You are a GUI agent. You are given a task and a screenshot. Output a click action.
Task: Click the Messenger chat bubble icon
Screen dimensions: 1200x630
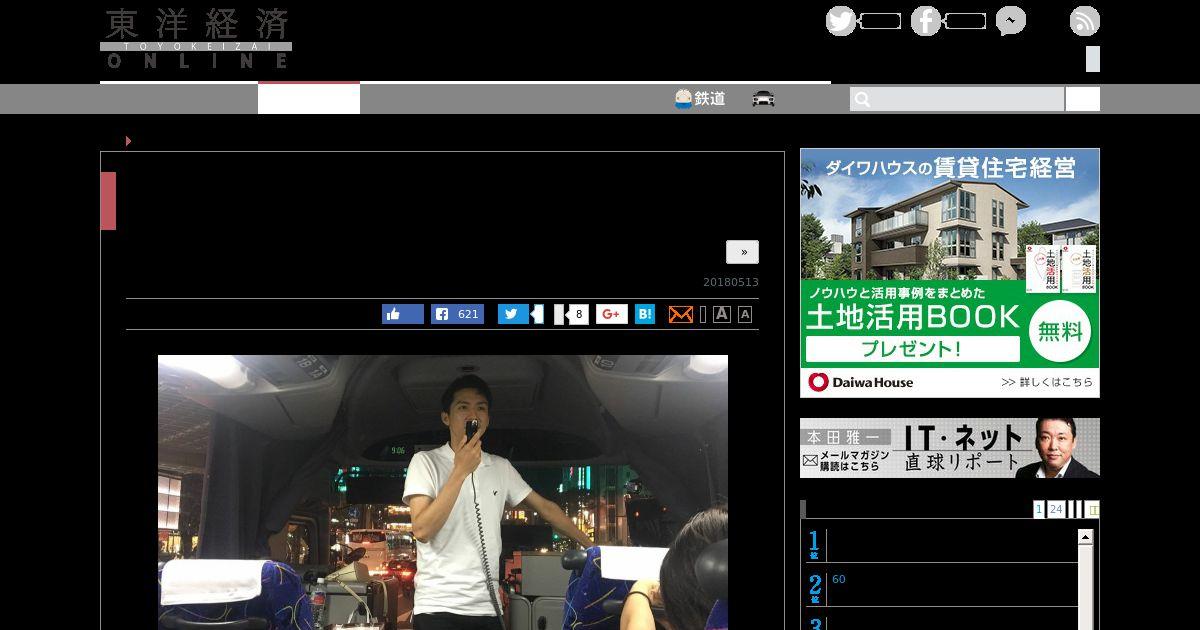click(x=1011, y=21)
